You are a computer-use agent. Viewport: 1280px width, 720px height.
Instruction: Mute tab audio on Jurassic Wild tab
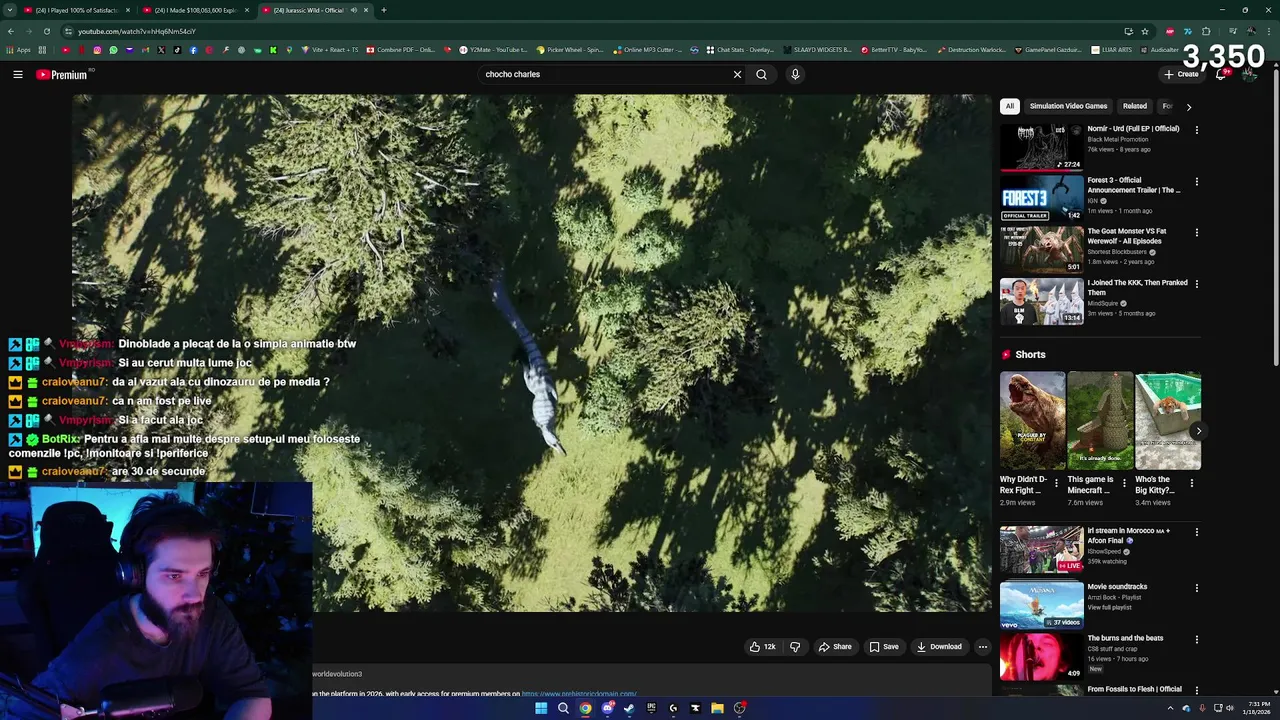click(x=353, y=10)
